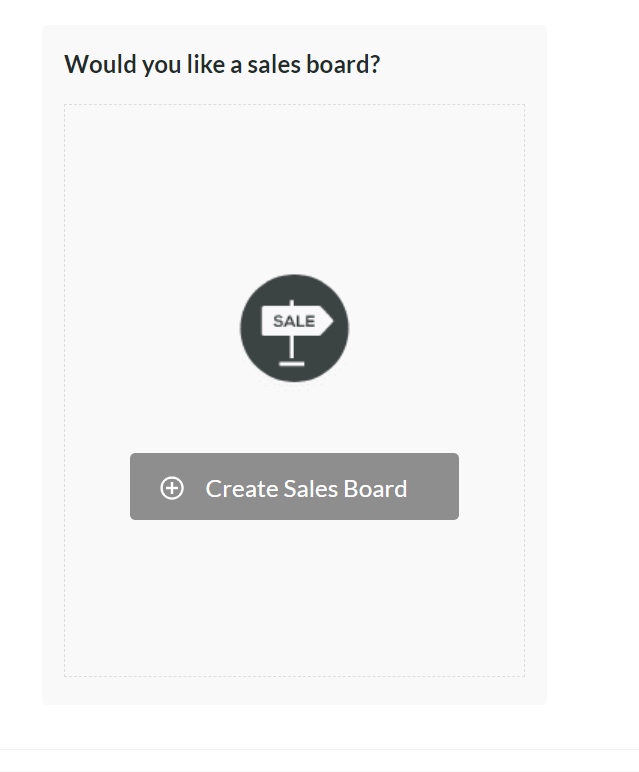The width and height of the screenshot is (639, 772).
Task: Click the signpost base inside the icon
Action: tap(292, 364)
